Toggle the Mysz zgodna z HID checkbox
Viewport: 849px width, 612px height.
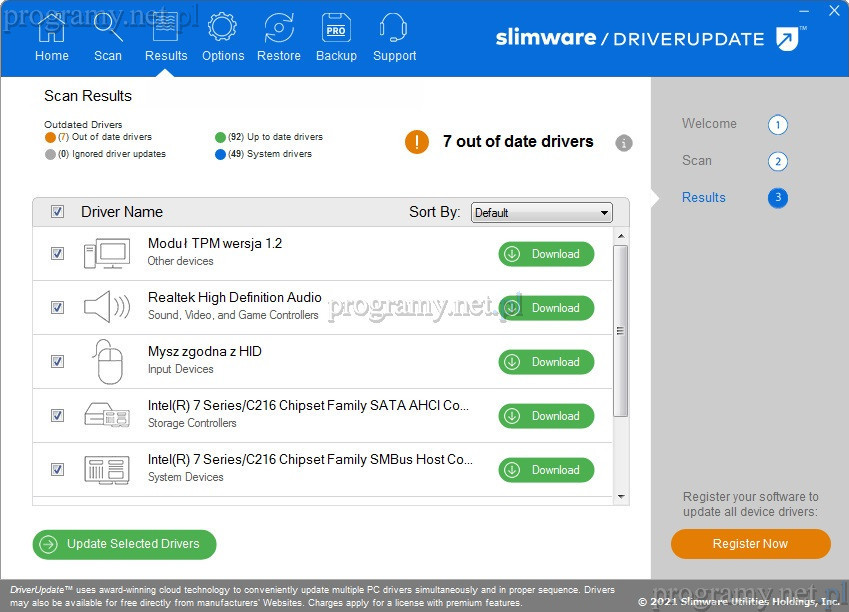pos(58,362)
